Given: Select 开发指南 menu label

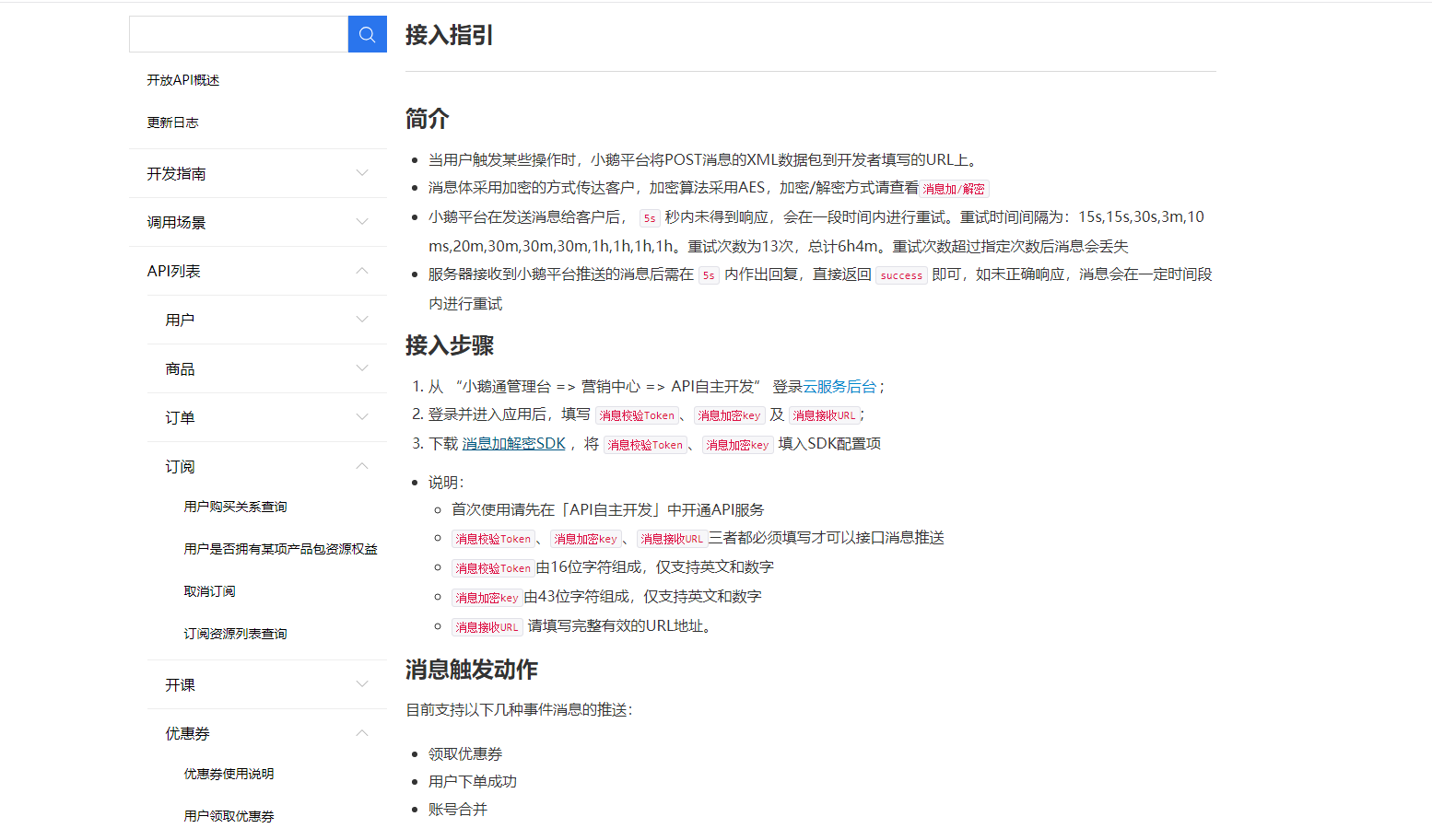Looking at the screenshot, I should pyautogui.click(x=176, y=174).
